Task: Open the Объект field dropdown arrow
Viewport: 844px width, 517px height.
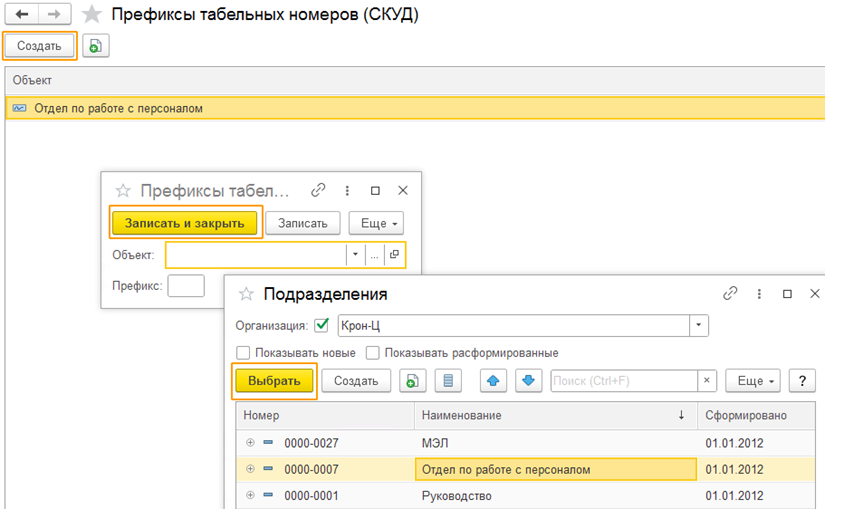Action: tap(355, 255)
